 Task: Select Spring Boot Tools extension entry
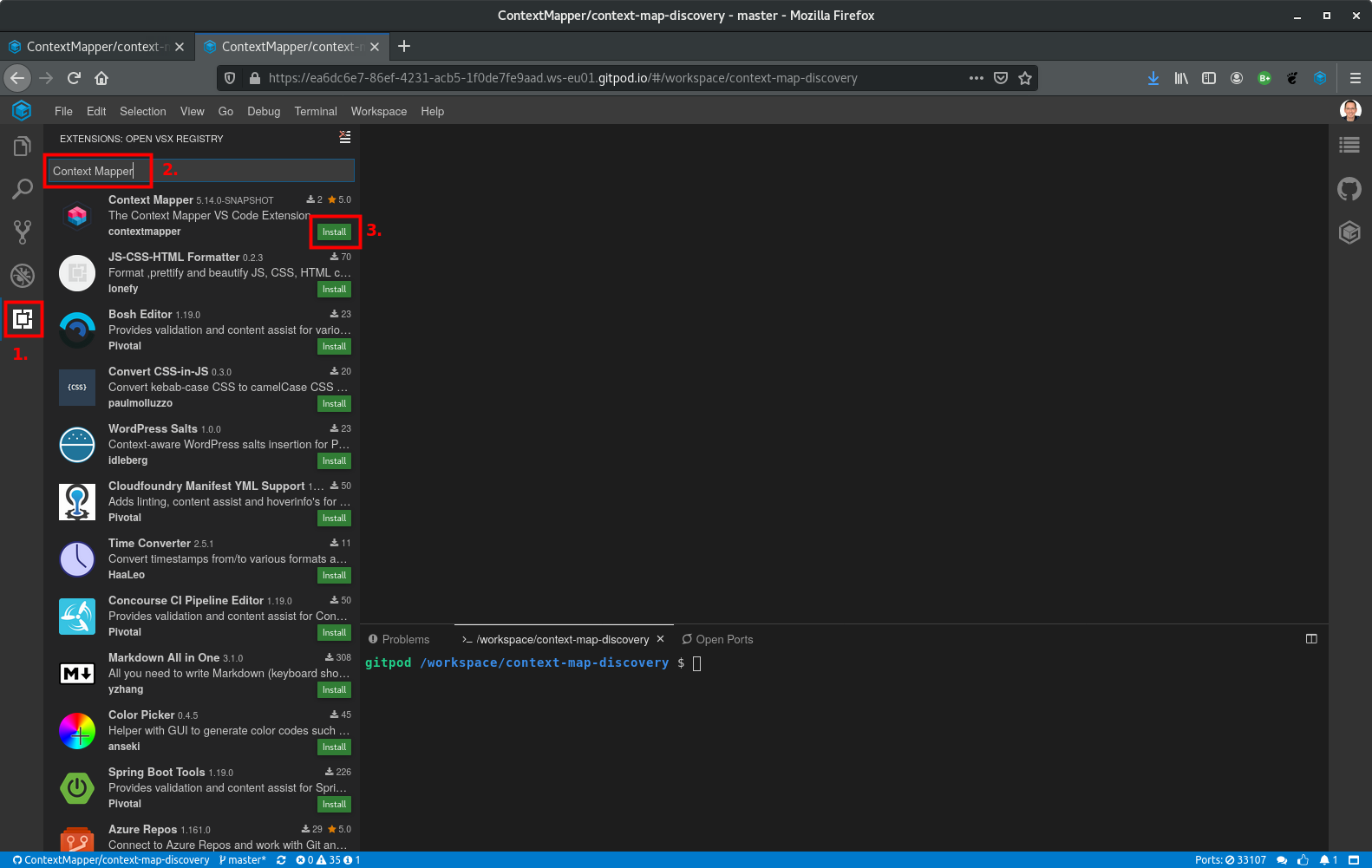tap(201, 787)
